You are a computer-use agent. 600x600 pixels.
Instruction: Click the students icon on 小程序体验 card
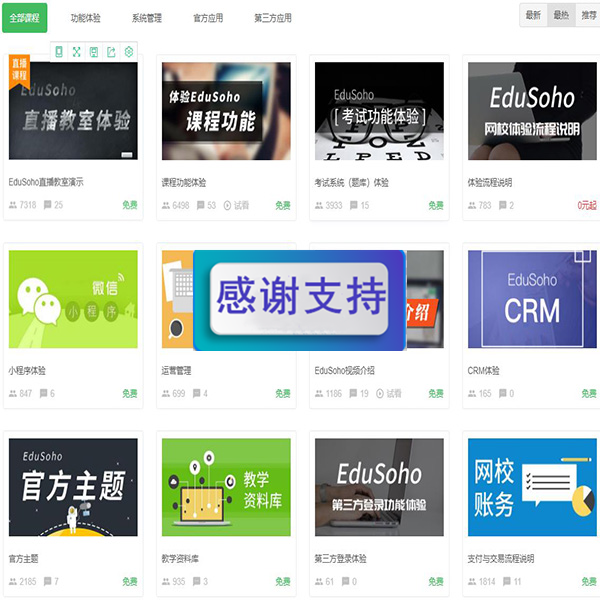13,394
